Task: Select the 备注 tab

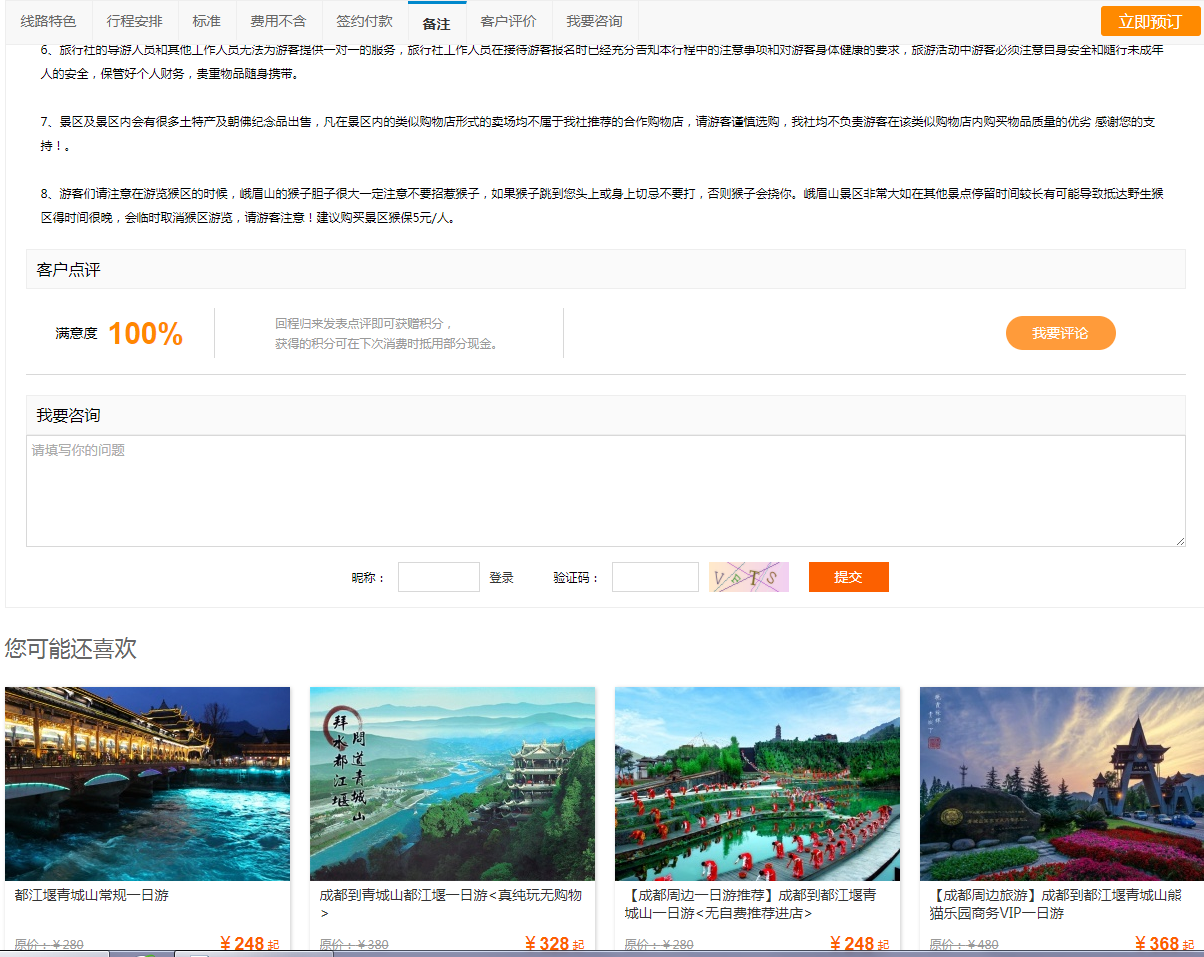Action: coord(437,22)
